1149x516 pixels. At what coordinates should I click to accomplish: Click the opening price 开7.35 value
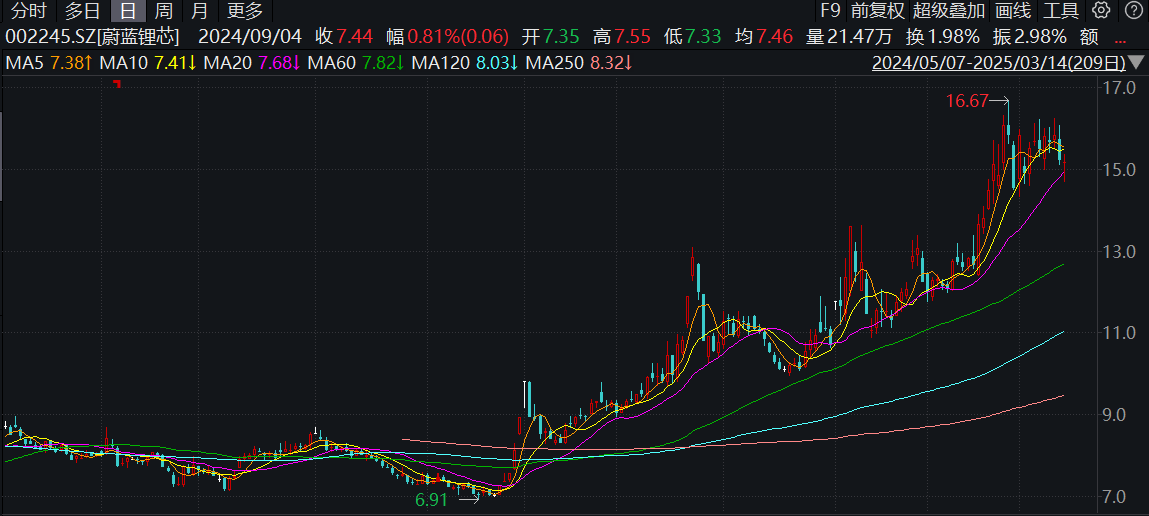coord(551,36)
